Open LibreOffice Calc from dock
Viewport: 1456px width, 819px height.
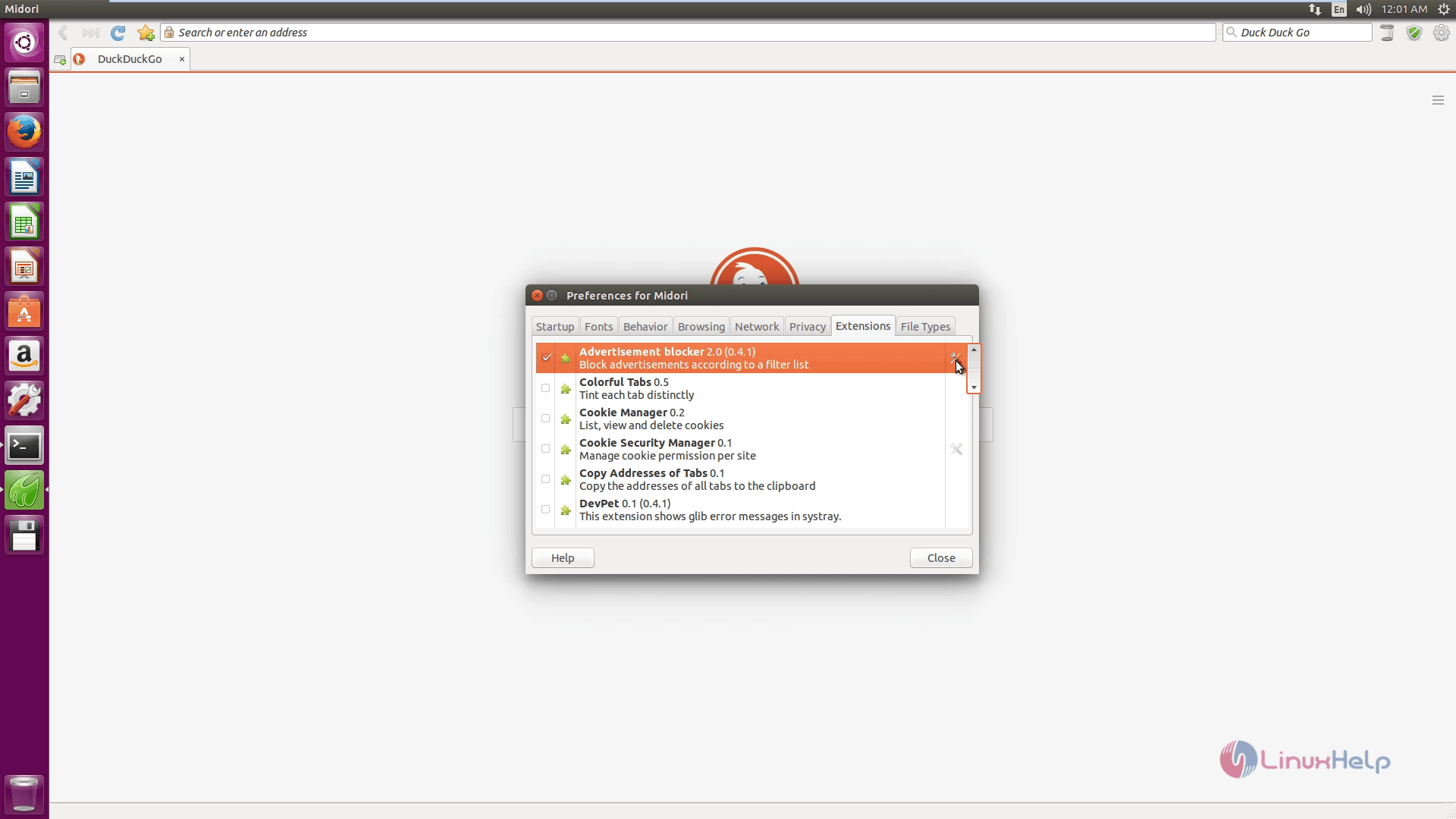pyautogui.click(x=24, y=222)
